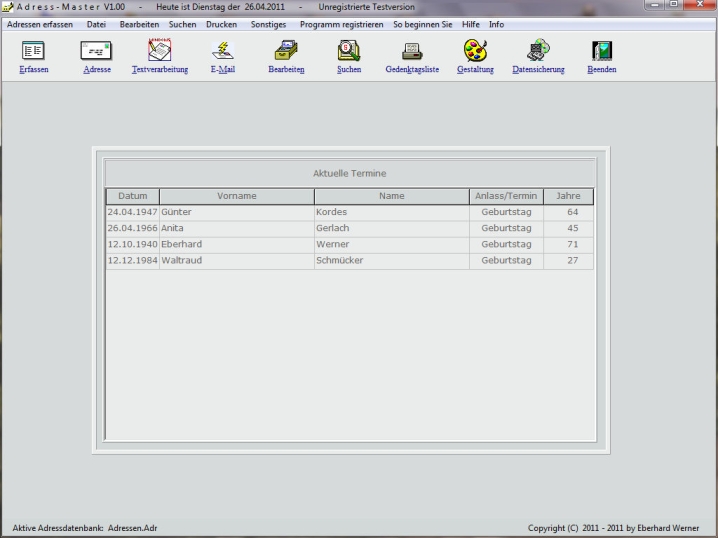Sort by the Datum column header

click(132, 196)
